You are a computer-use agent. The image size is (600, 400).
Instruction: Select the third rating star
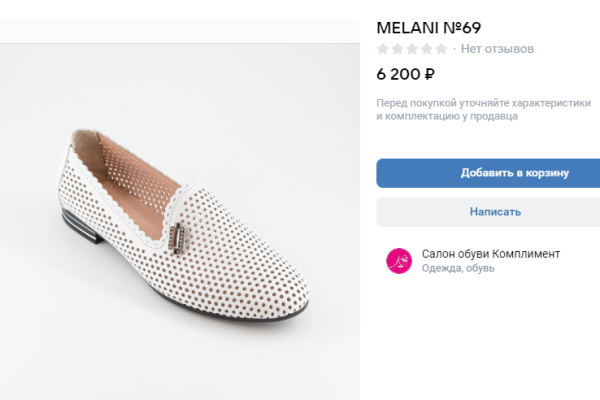(x=411, y=49)
